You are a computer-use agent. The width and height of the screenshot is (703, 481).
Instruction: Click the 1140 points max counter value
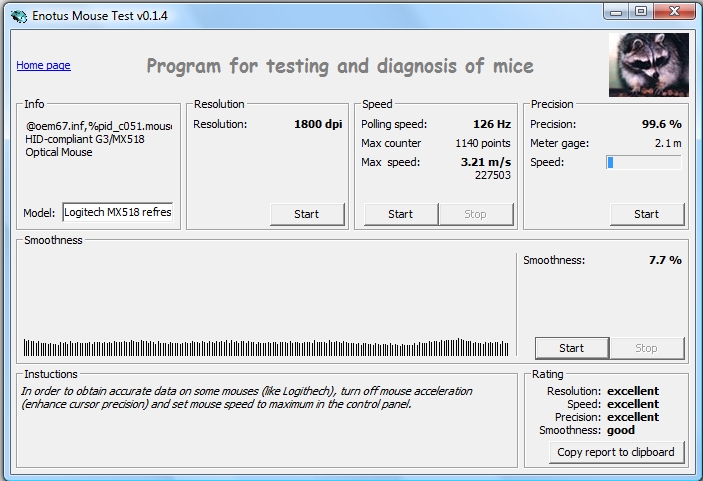pos(483,143)
